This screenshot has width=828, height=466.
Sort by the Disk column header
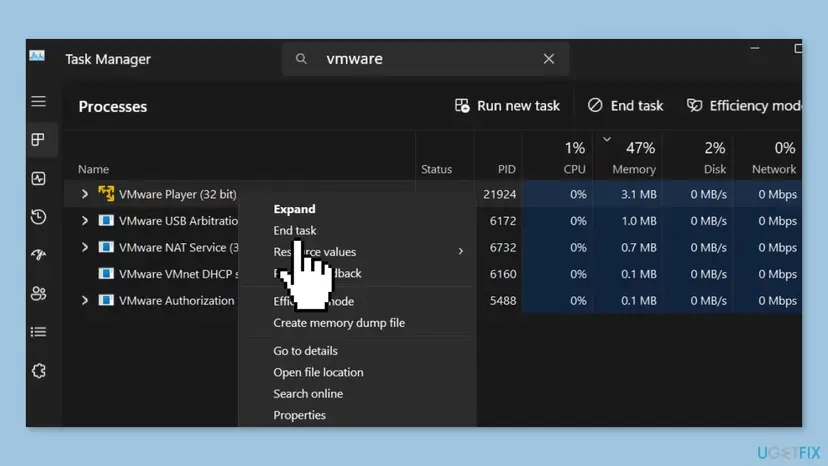[x=714, y=169]
